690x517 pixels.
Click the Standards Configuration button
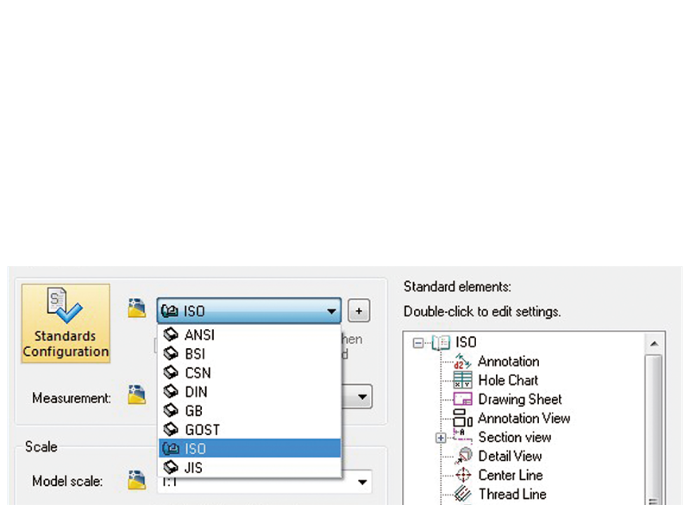(66, 322)
